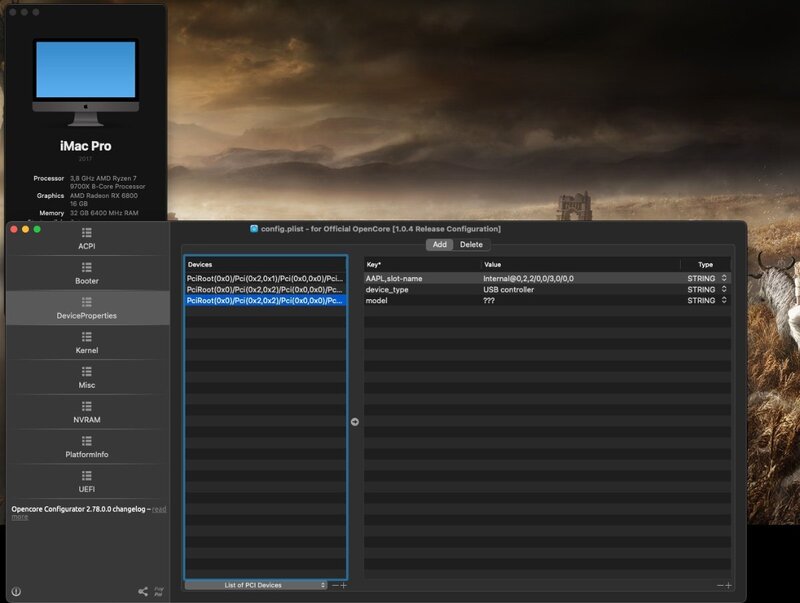Switch to the Delete tab
The width and height of the screenshot is (800, 603).
471,244
